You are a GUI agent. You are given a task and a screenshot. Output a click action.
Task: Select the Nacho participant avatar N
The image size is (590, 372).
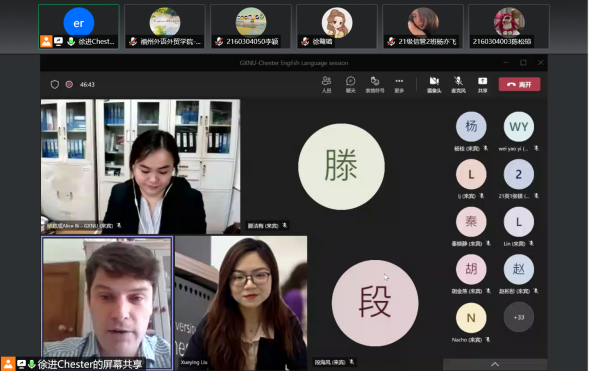(471, 318)
